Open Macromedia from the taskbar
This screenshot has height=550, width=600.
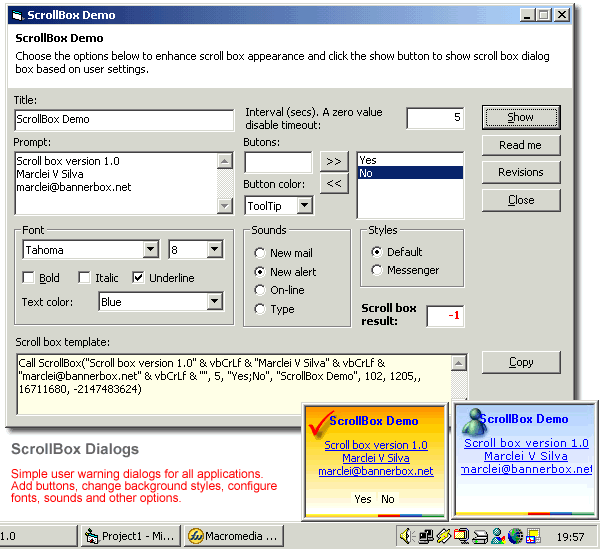pos(234,536)
